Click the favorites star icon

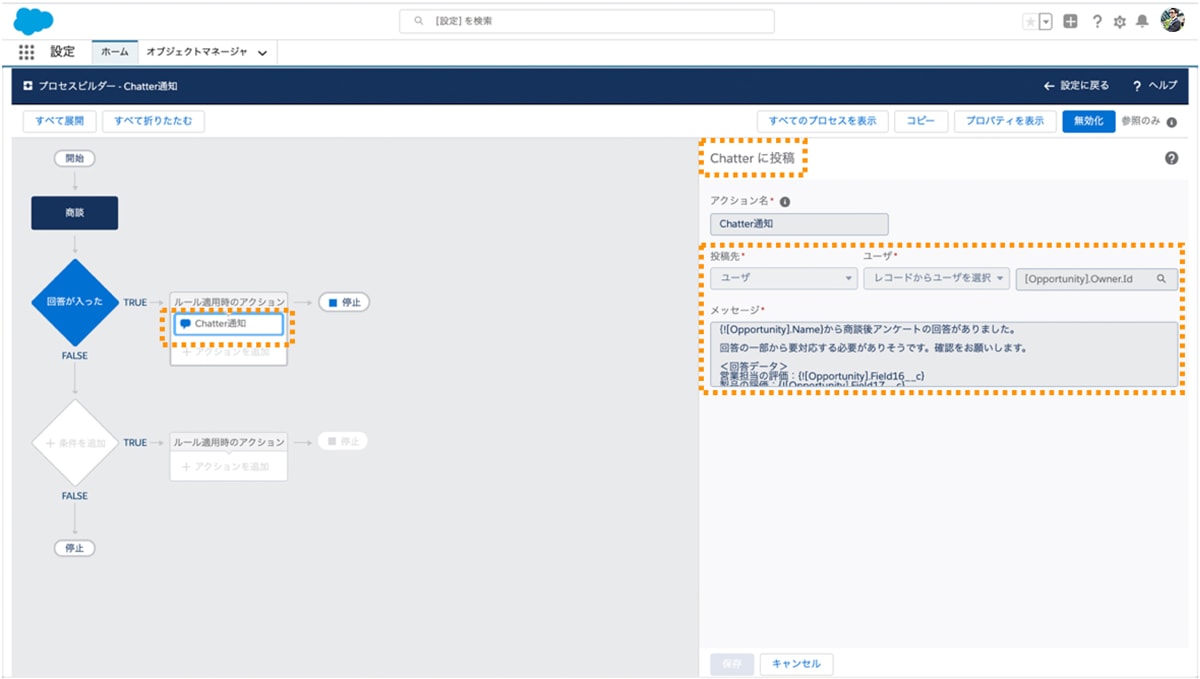[x=1031, y=21]
